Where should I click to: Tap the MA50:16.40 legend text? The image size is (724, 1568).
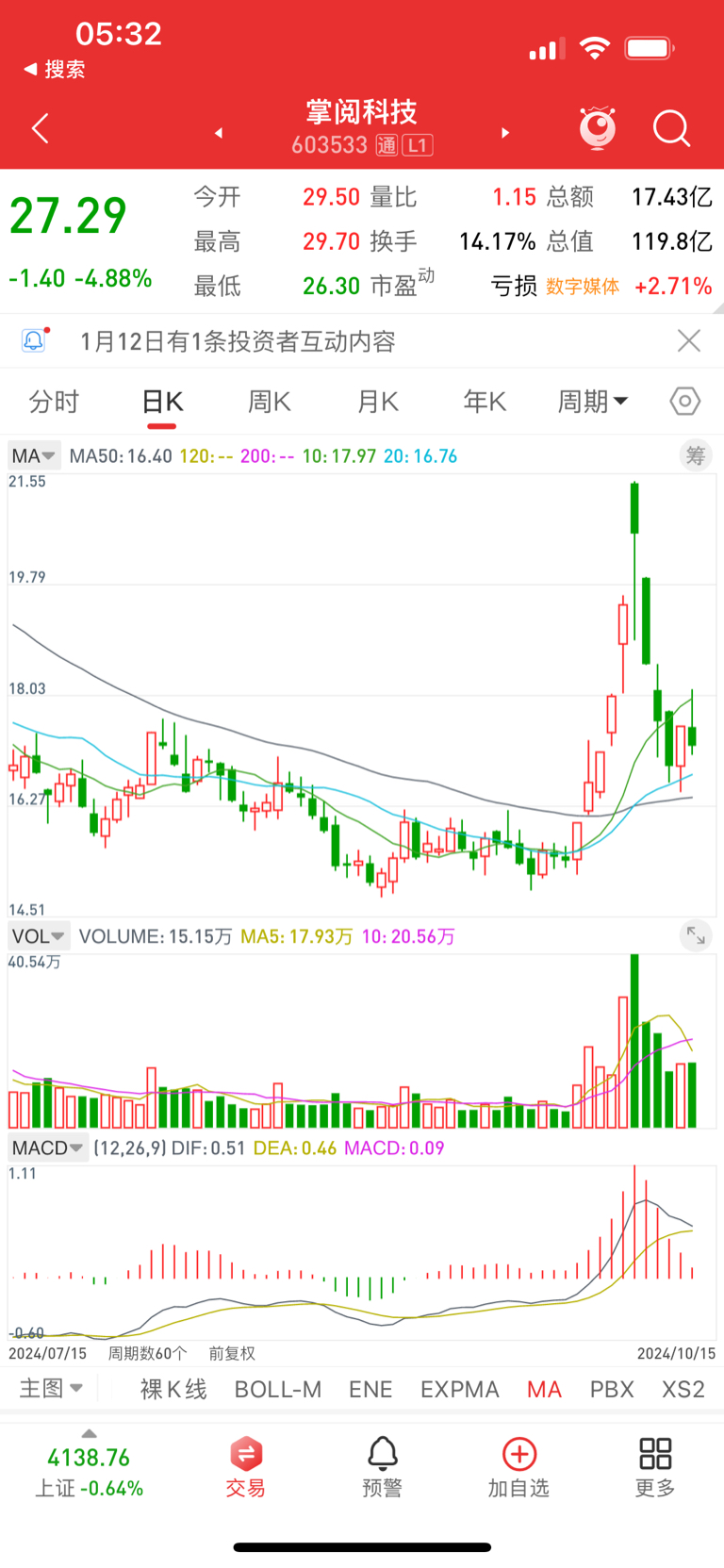[121, 456]
